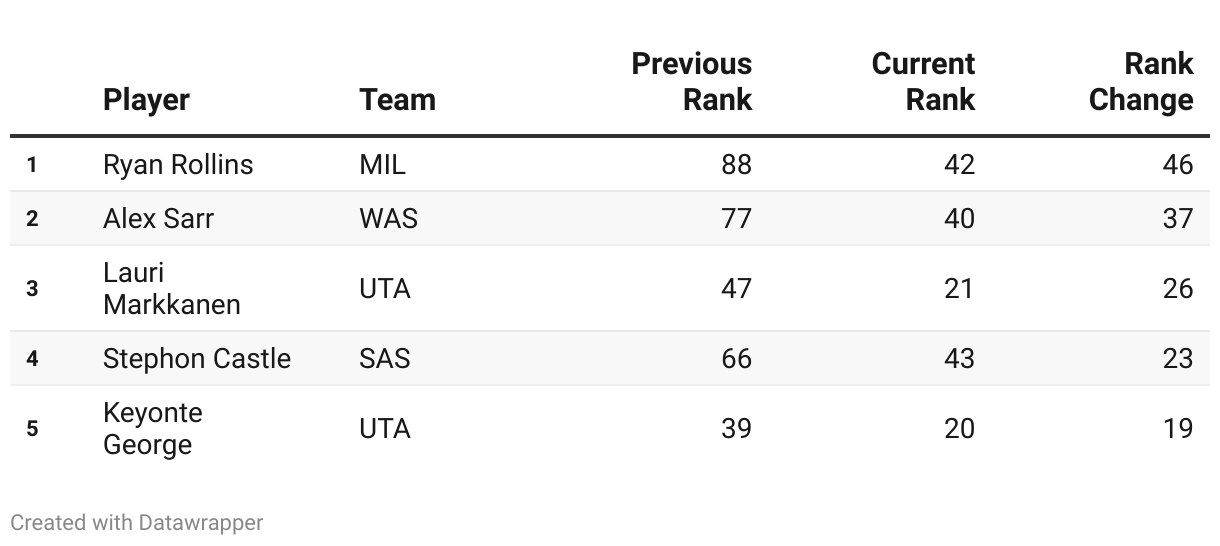Click Keyonte George's current rank 20
1220x546 pixels.
click(959, 429)
